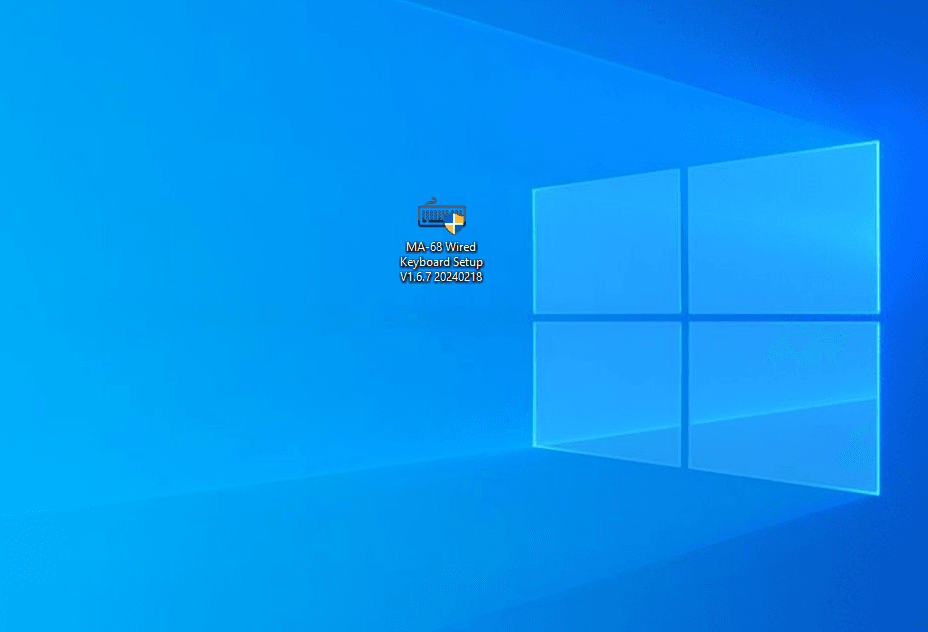Click the cable on top of keyboard icon

432,200
